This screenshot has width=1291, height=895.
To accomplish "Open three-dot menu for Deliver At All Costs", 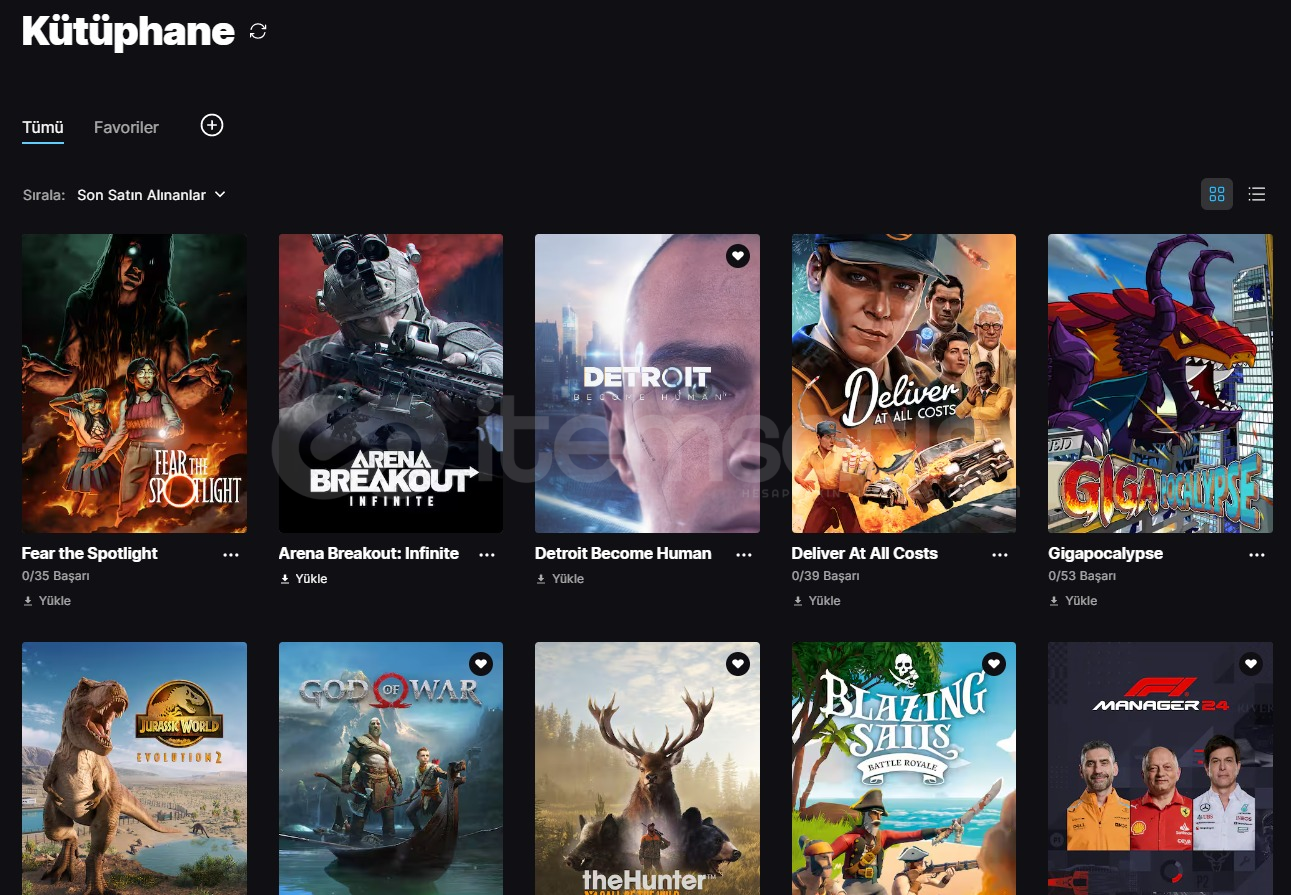I will coord(1000,554).
